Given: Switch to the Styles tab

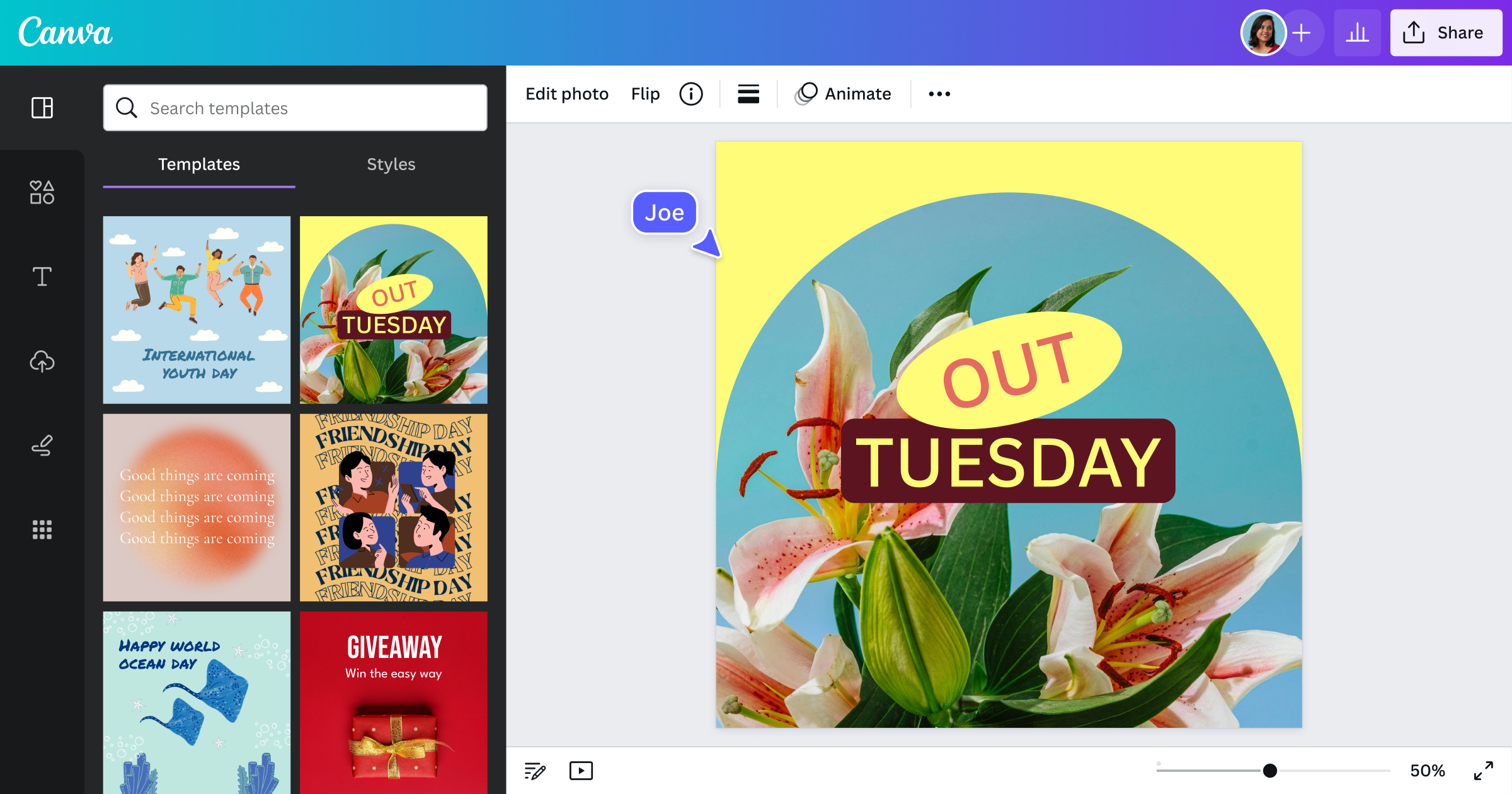Looking at the screenshot, I should pos(390,163).
